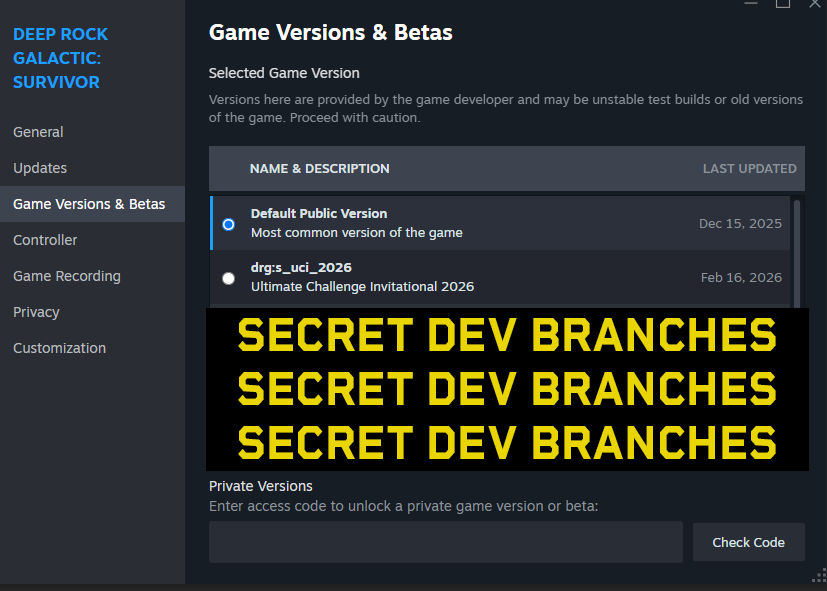Click the 'Most common version of the game' description

tap(356, 233)
